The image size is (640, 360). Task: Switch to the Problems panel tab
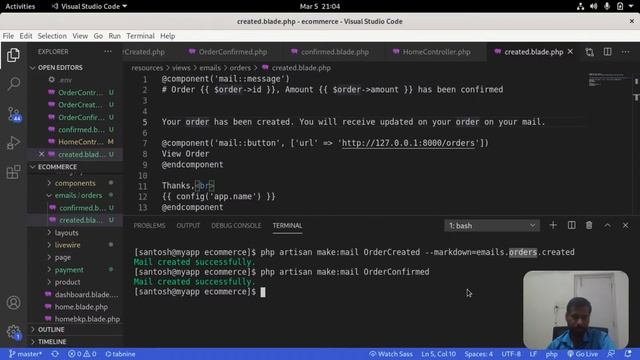click(149, 225)
